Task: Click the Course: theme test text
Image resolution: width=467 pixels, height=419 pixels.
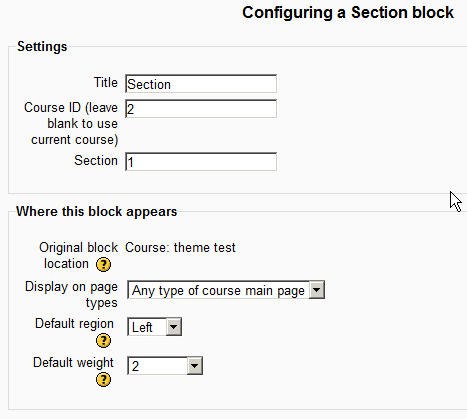Action: (x=180, y=247)
